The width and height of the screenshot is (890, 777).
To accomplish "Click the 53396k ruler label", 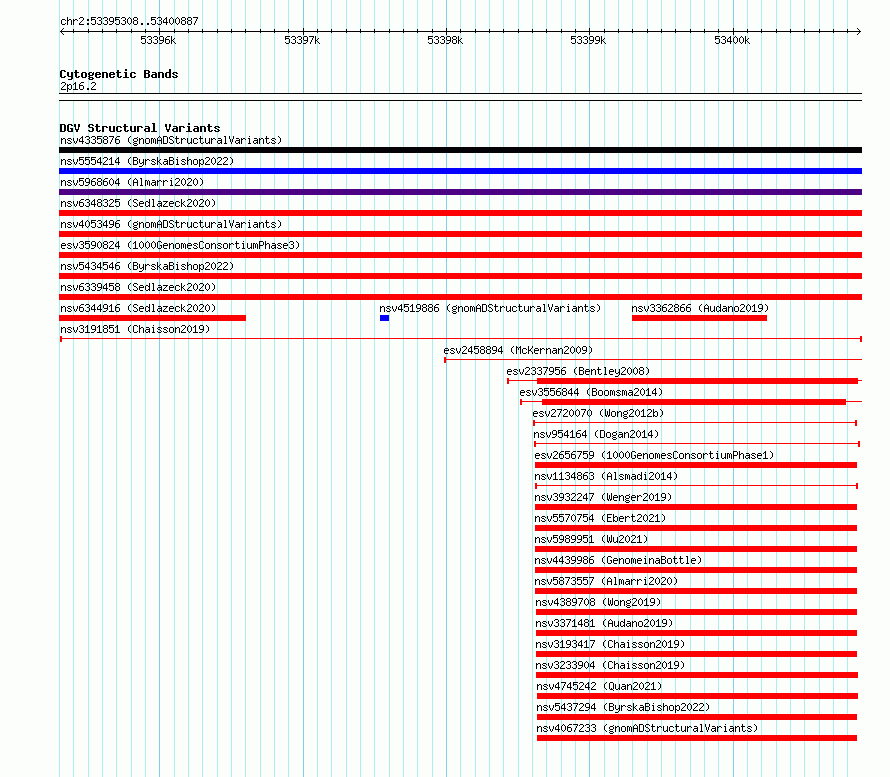I will [158, 40].
